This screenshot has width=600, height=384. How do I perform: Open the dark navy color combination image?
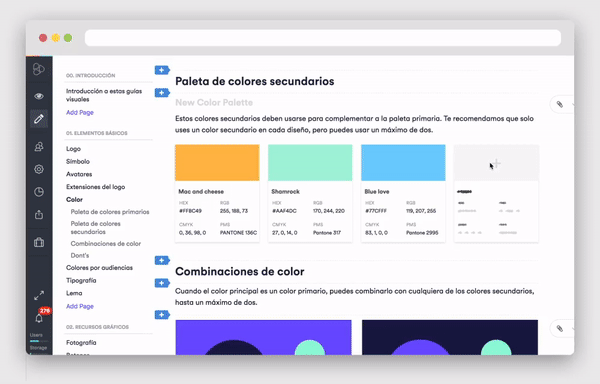(450, 337)
